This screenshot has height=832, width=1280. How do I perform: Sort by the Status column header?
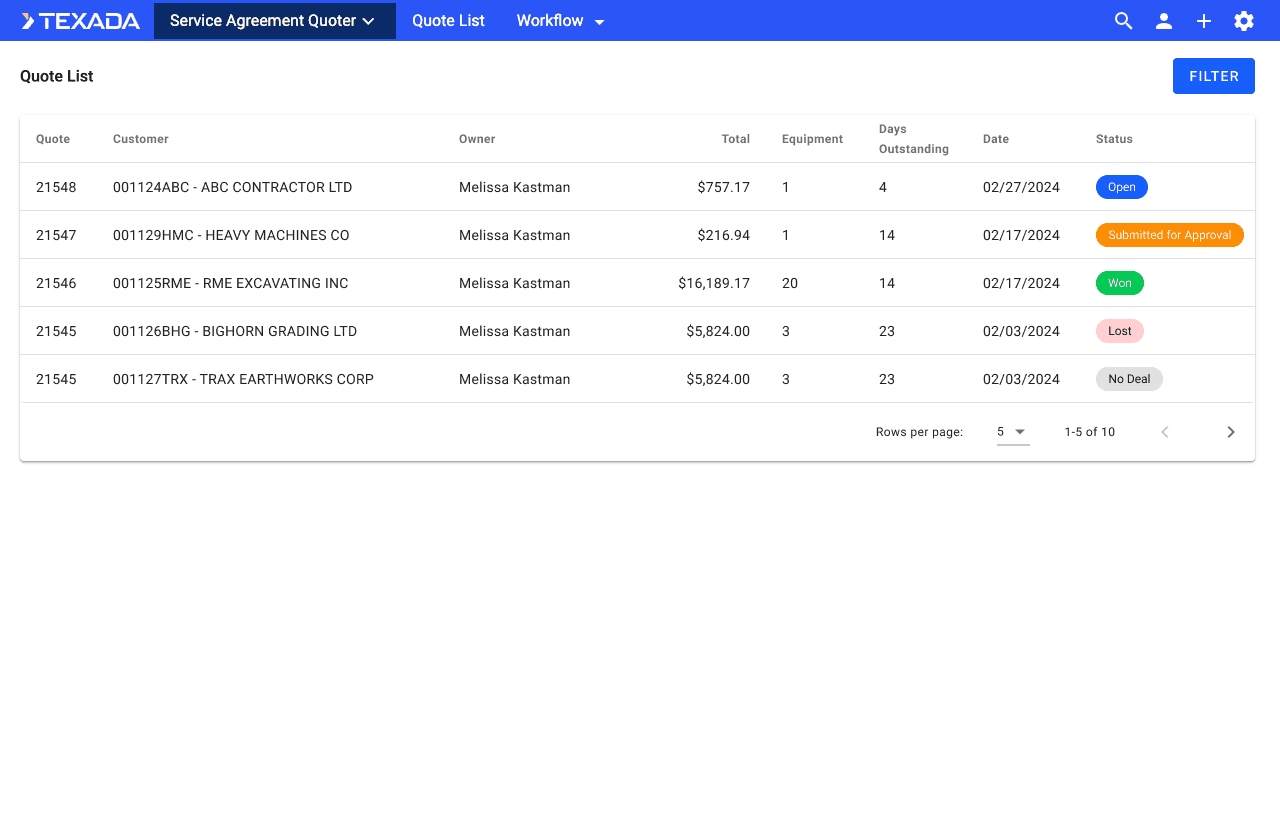pos(1114,139)
